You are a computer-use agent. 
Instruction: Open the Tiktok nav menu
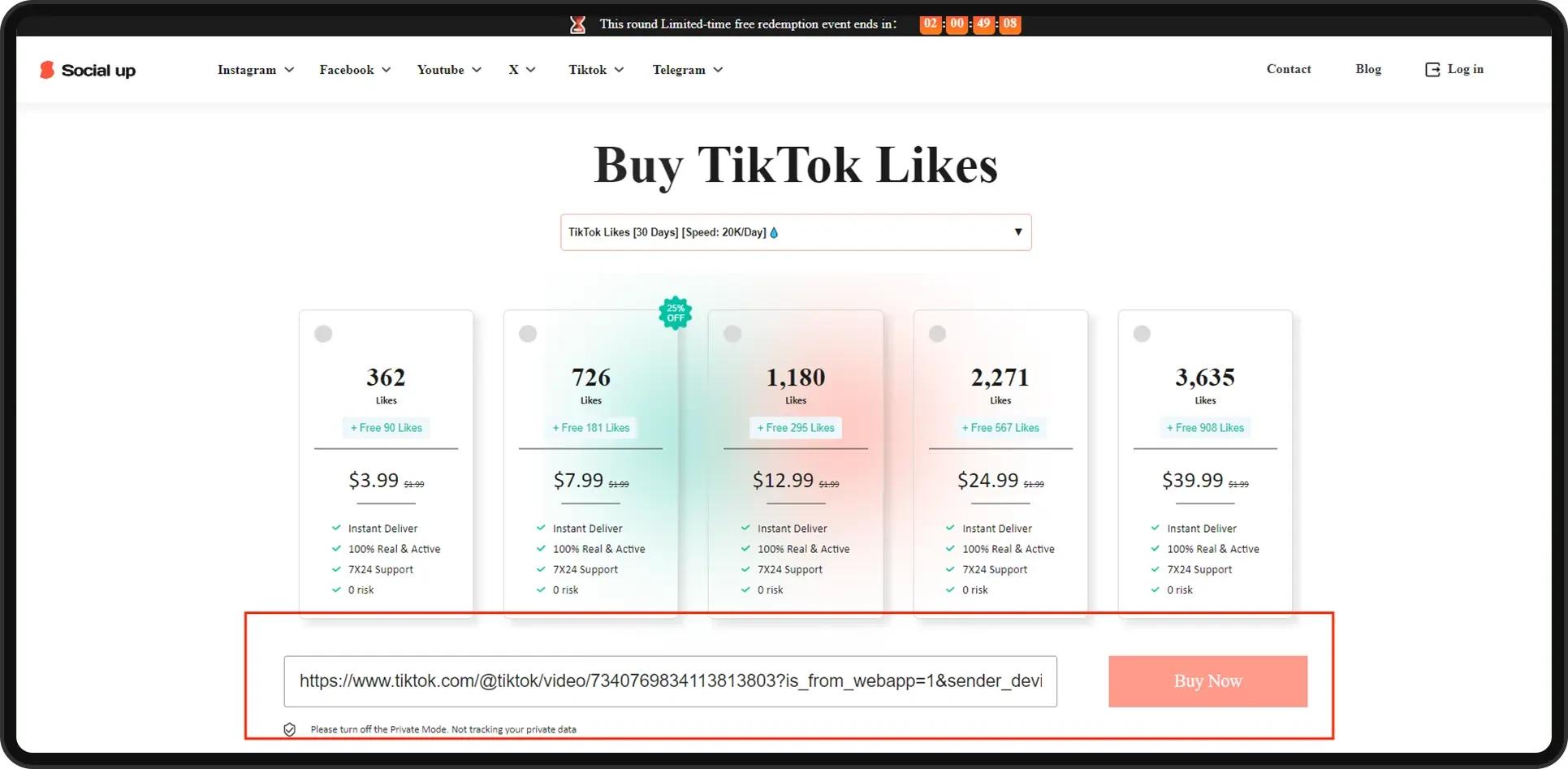pos(596,70)
